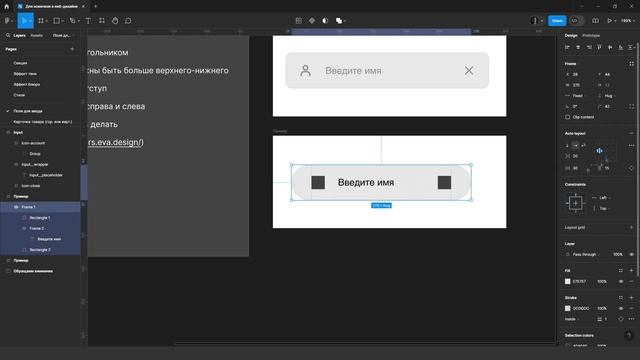Switch to the Prototype tab
640x360 pixels.
pos(591,36)
